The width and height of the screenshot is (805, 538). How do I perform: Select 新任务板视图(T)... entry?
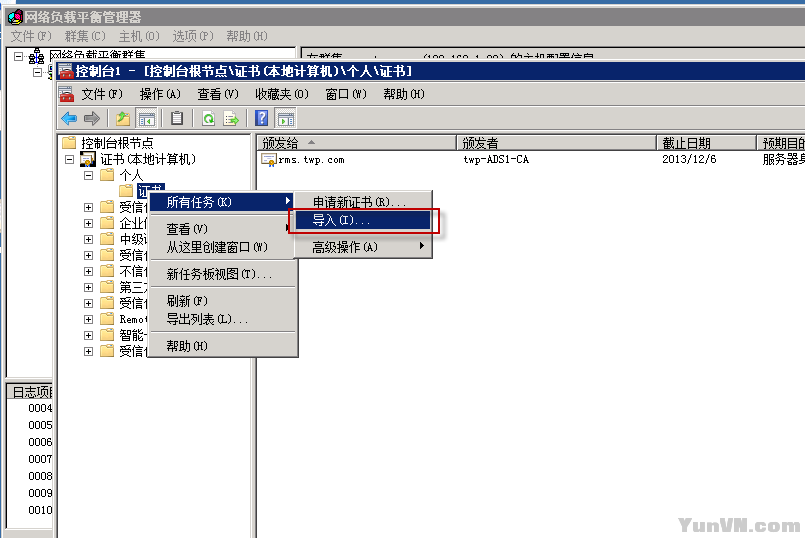[222, 274]
